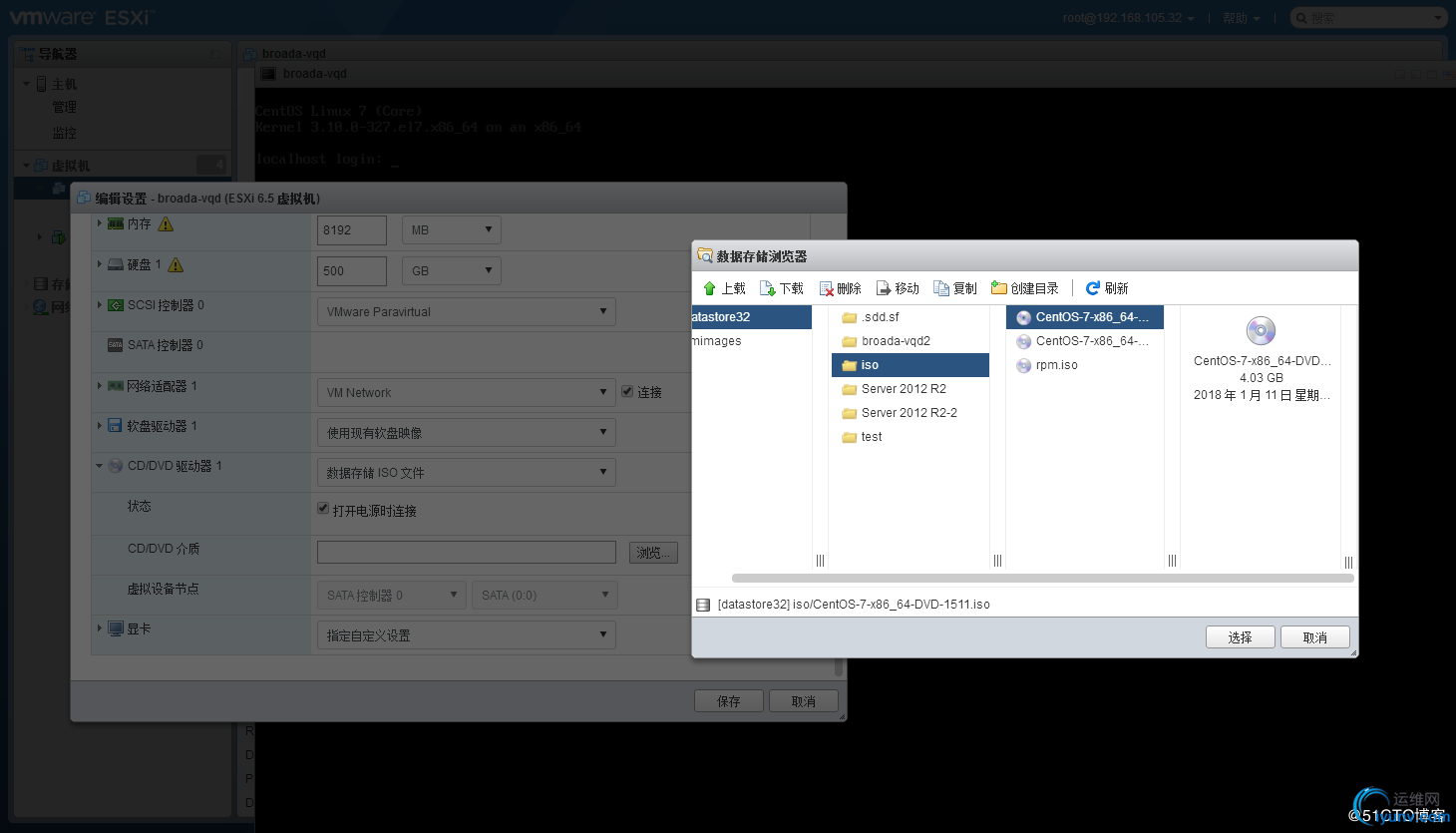Toggle the network adapter Connect checkbox
1456x833 pixels.
(x=627, y=392)
